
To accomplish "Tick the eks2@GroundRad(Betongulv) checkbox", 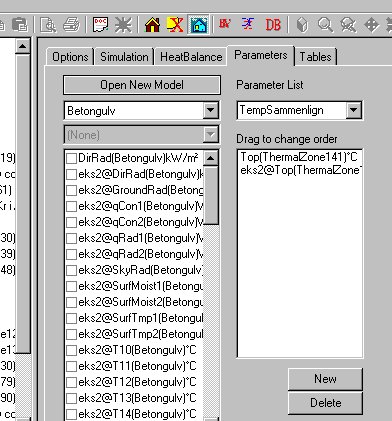I will 71,190.
